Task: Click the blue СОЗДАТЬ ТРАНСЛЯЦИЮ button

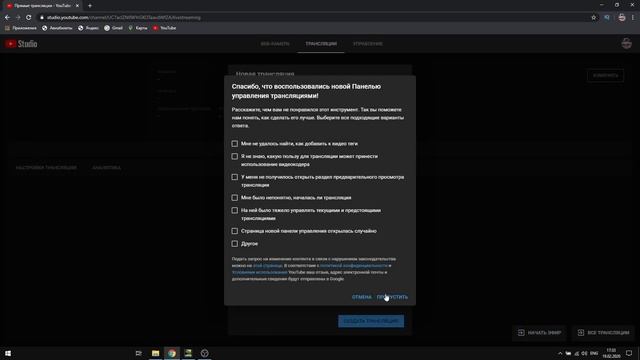Action: 371,321
